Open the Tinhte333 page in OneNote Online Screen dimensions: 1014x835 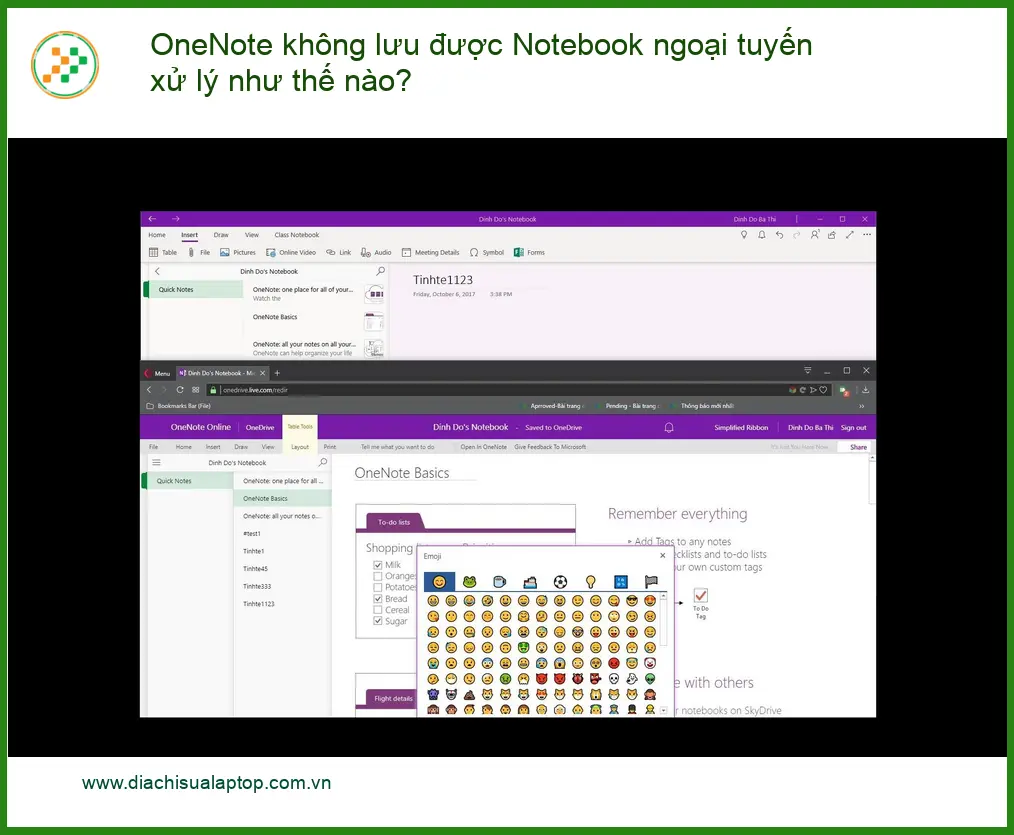[x=257, y=586]
